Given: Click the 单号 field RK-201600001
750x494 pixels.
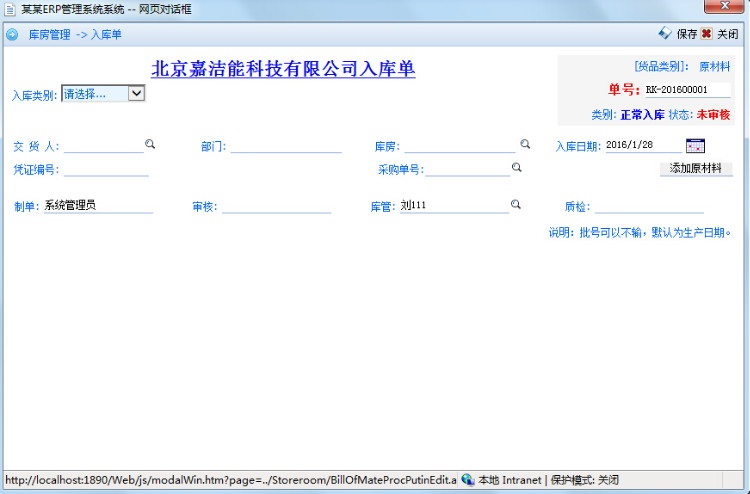Looking at the screenshot, I should pyautogui.click(x=688, y=89).
